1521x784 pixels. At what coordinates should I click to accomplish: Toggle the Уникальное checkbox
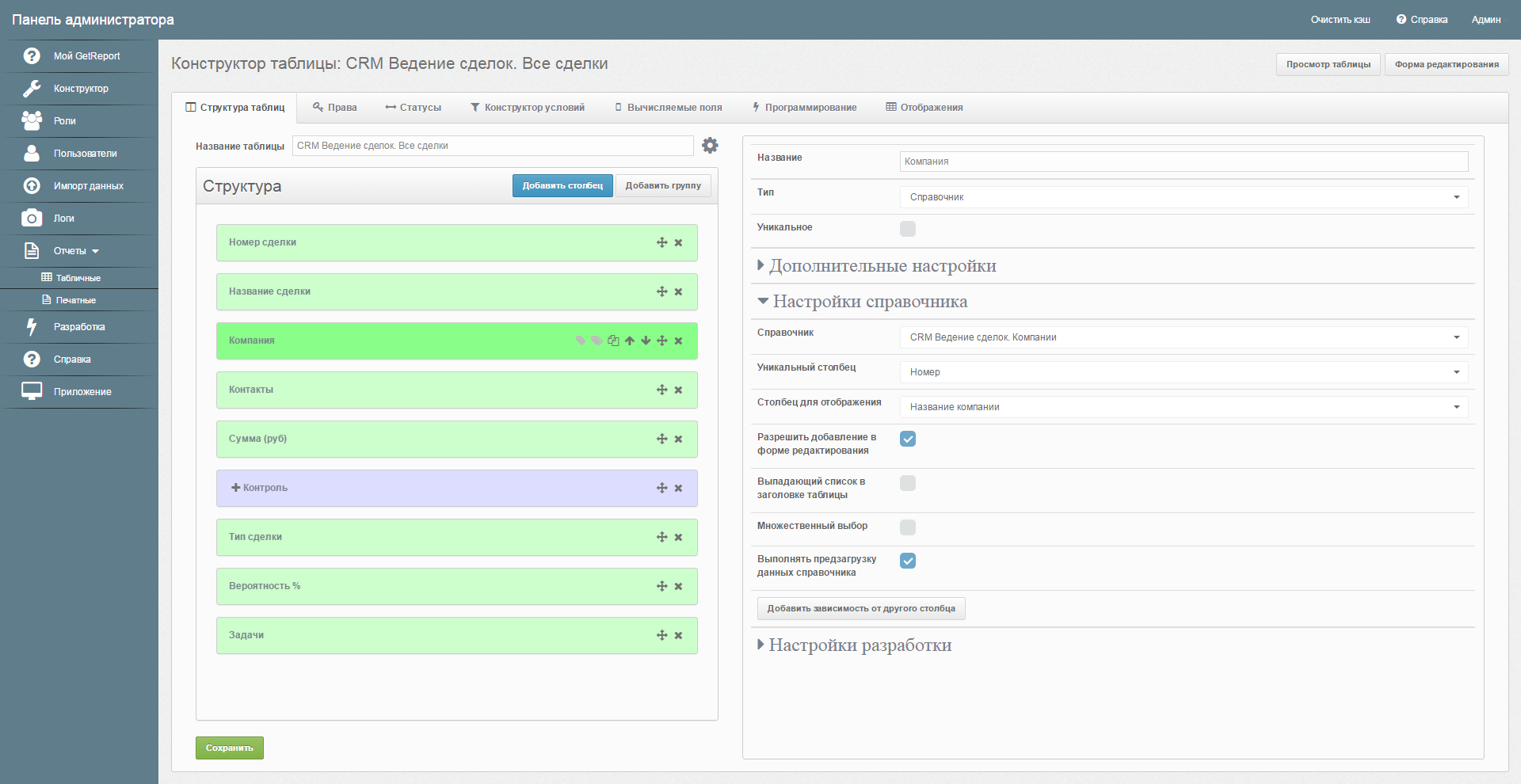[x=908, y=229]
